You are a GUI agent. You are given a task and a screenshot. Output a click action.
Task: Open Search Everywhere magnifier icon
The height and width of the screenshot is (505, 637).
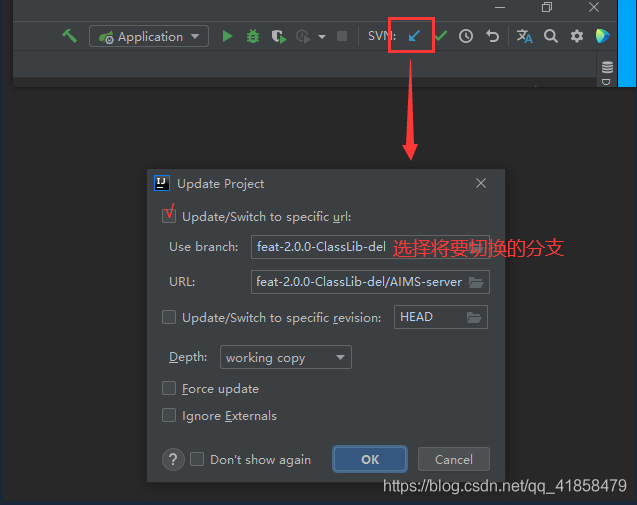click(x=551, y=36)
